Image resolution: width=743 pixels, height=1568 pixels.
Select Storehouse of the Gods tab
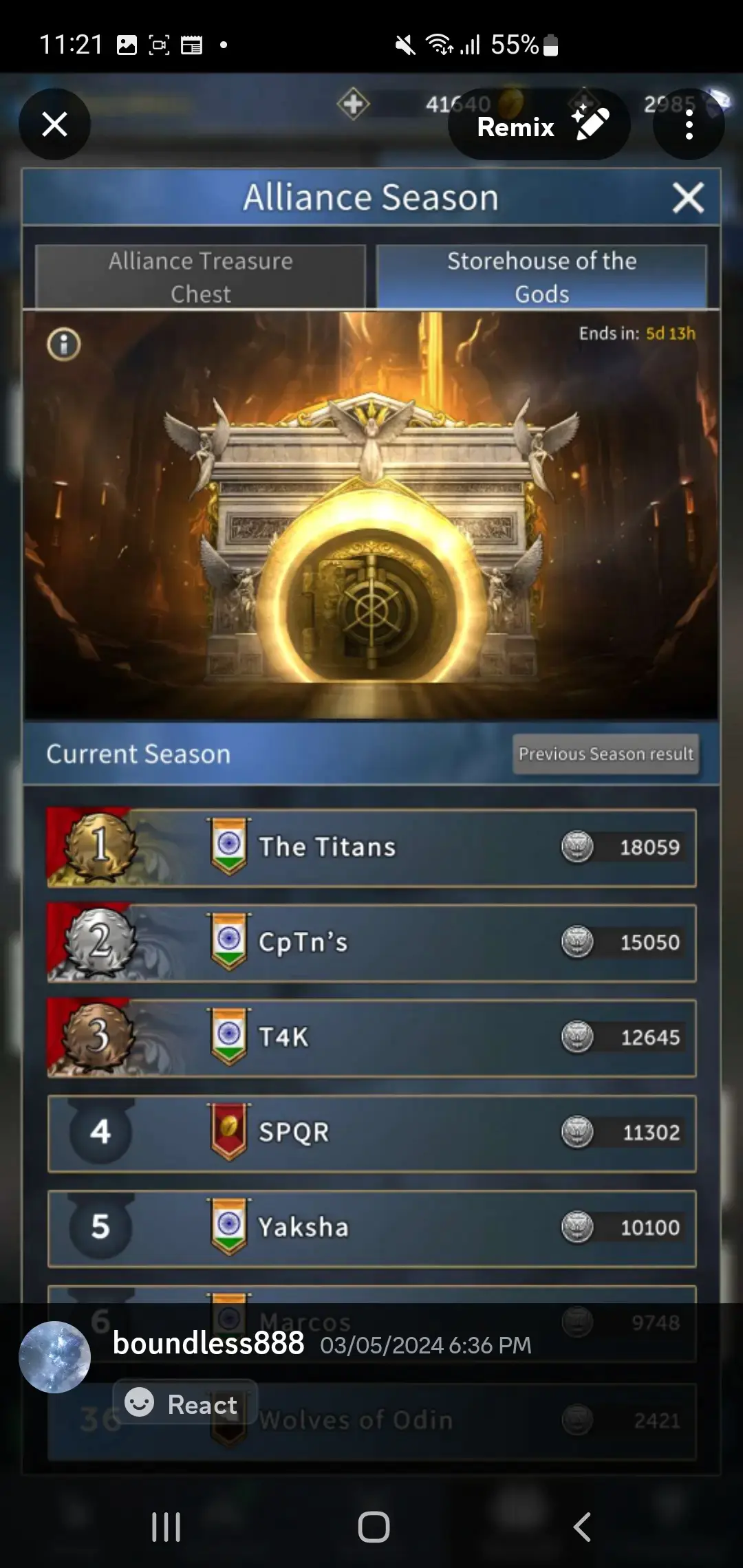click(x=541, y=276)
